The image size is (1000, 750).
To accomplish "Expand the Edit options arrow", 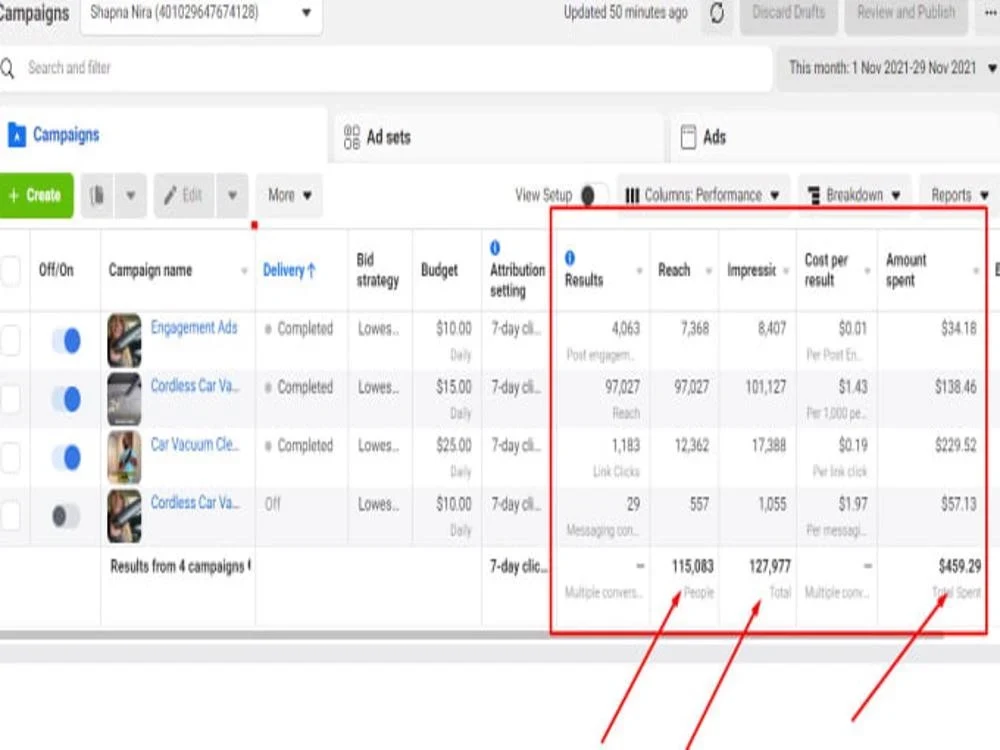I will tap(232, 195).
